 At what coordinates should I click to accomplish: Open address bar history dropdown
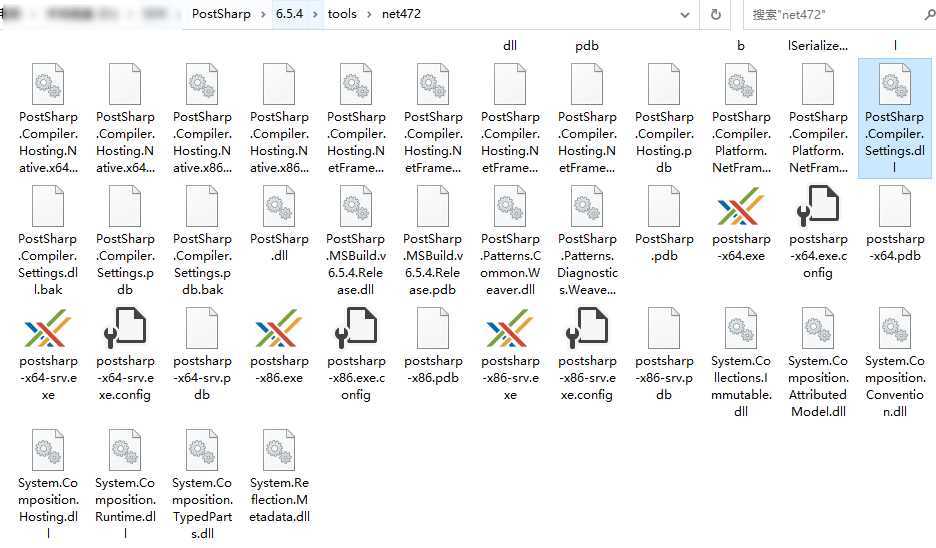pyautogui.click(x=685, y=15)
